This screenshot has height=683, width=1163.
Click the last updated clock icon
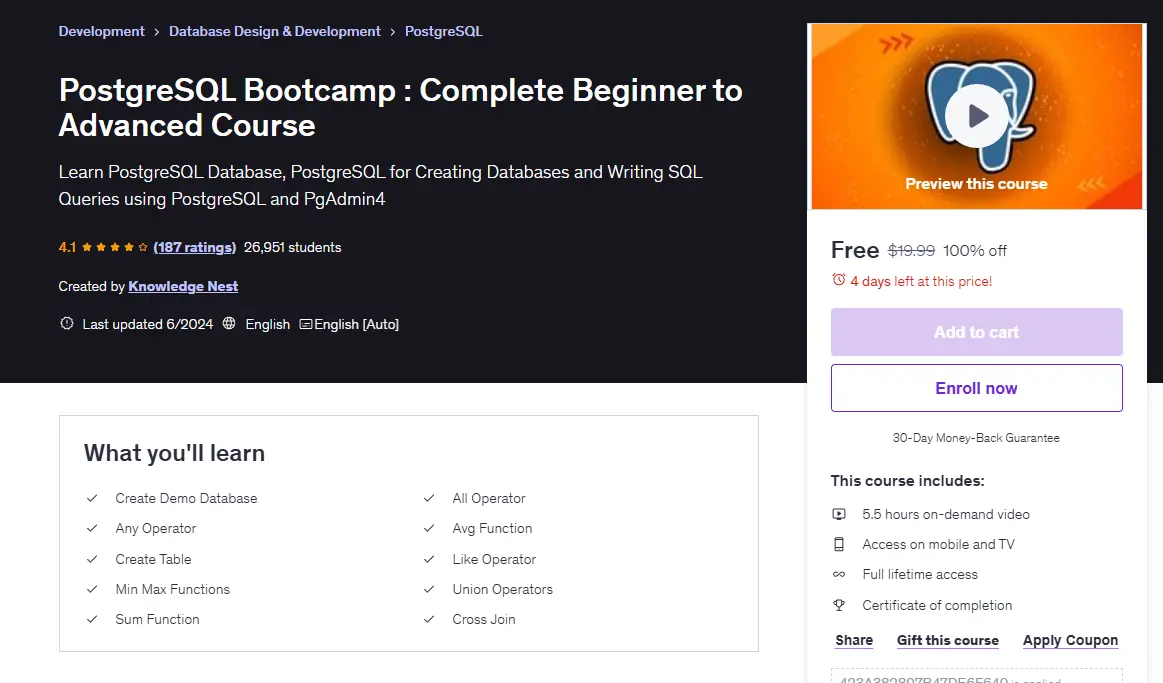point(67,323)
